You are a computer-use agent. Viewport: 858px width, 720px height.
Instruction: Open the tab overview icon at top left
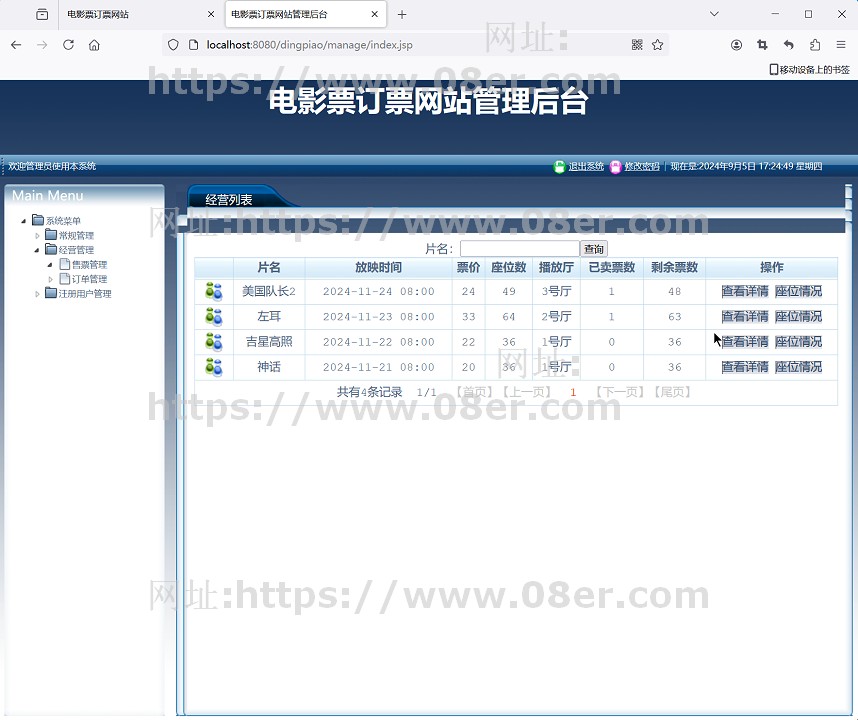click(x=42, y=14)
